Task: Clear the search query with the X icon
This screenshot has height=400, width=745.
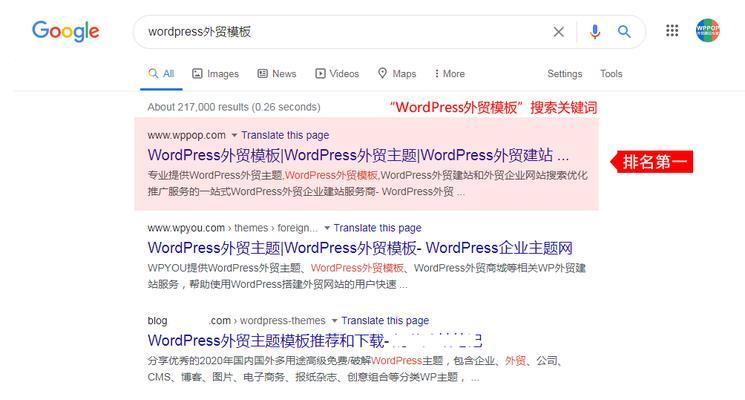Action: (x=559, y=32)
